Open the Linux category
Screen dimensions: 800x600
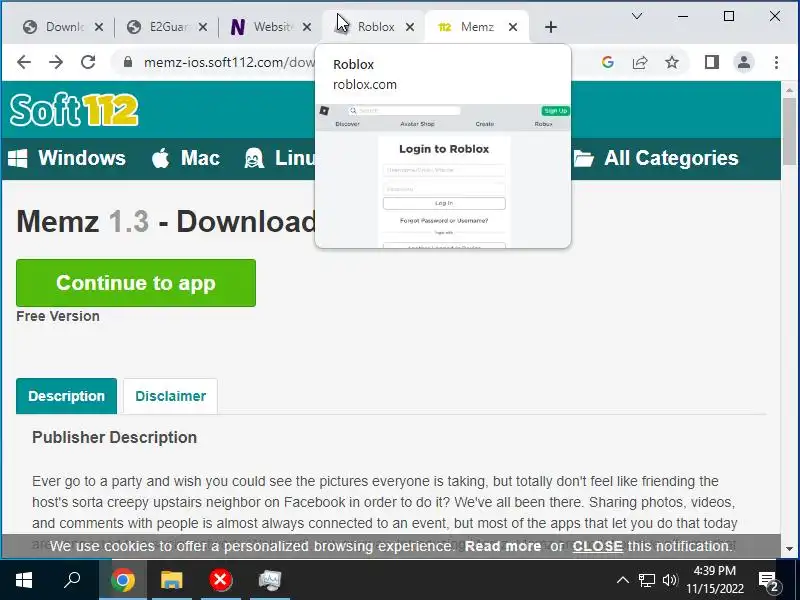click(280, 158)
